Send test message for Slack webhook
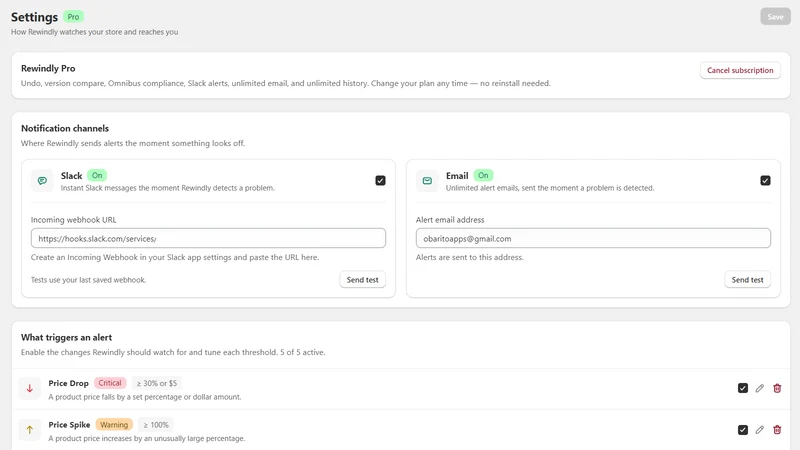Image resolution: width=800 pixels, height=450 pixels. [362, 280]
